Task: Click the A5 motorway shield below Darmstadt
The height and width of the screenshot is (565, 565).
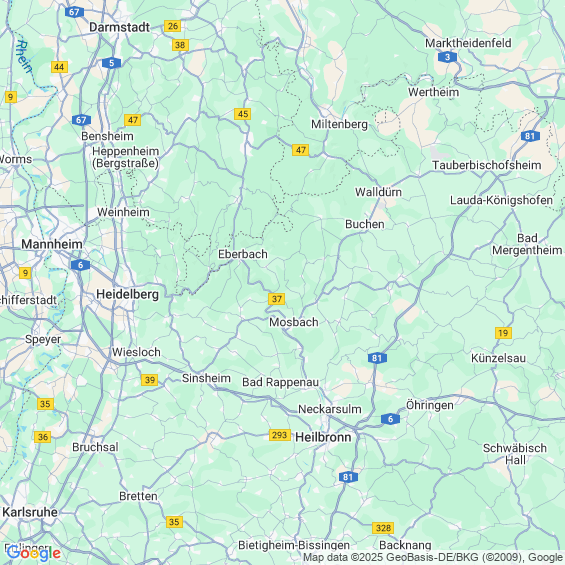Action: point(111,63)
